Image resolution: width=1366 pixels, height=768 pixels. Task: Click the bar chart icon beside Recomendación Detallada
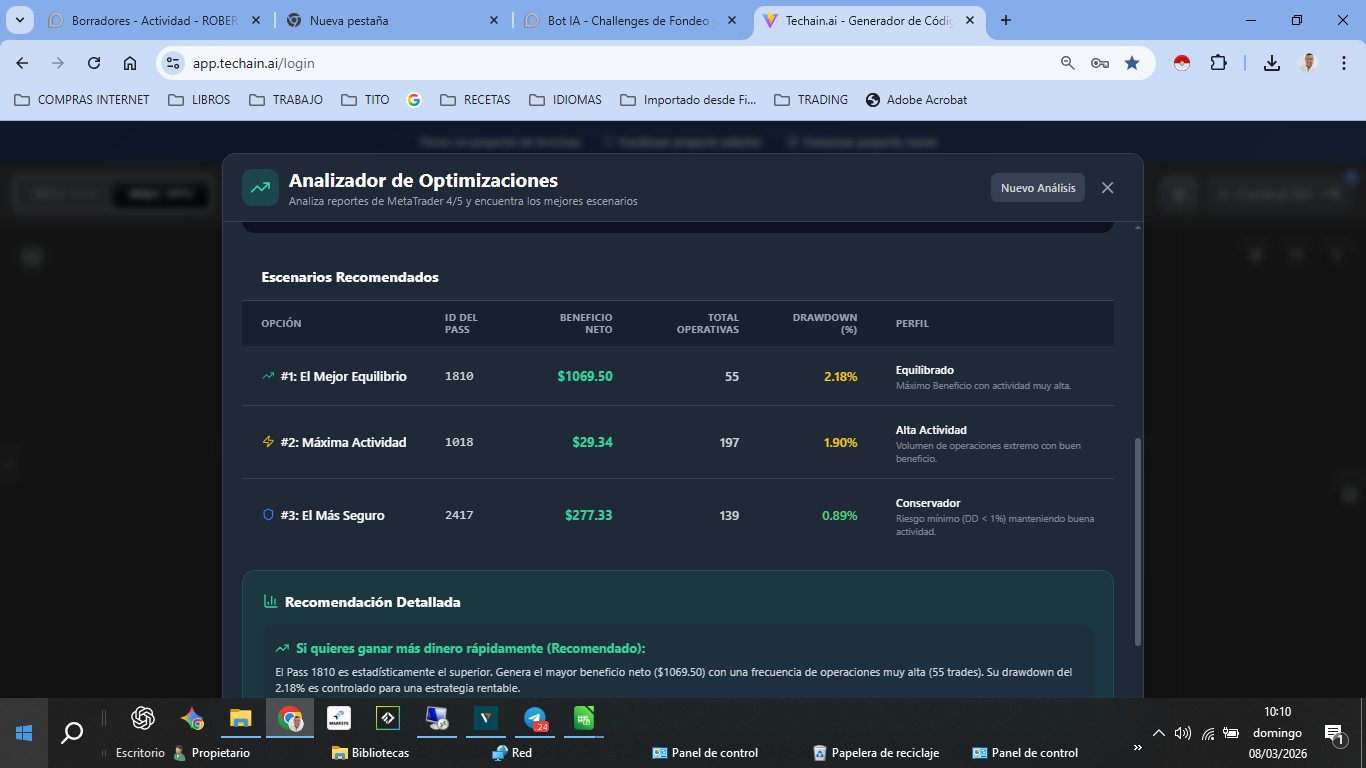click(x=270, y=602)
